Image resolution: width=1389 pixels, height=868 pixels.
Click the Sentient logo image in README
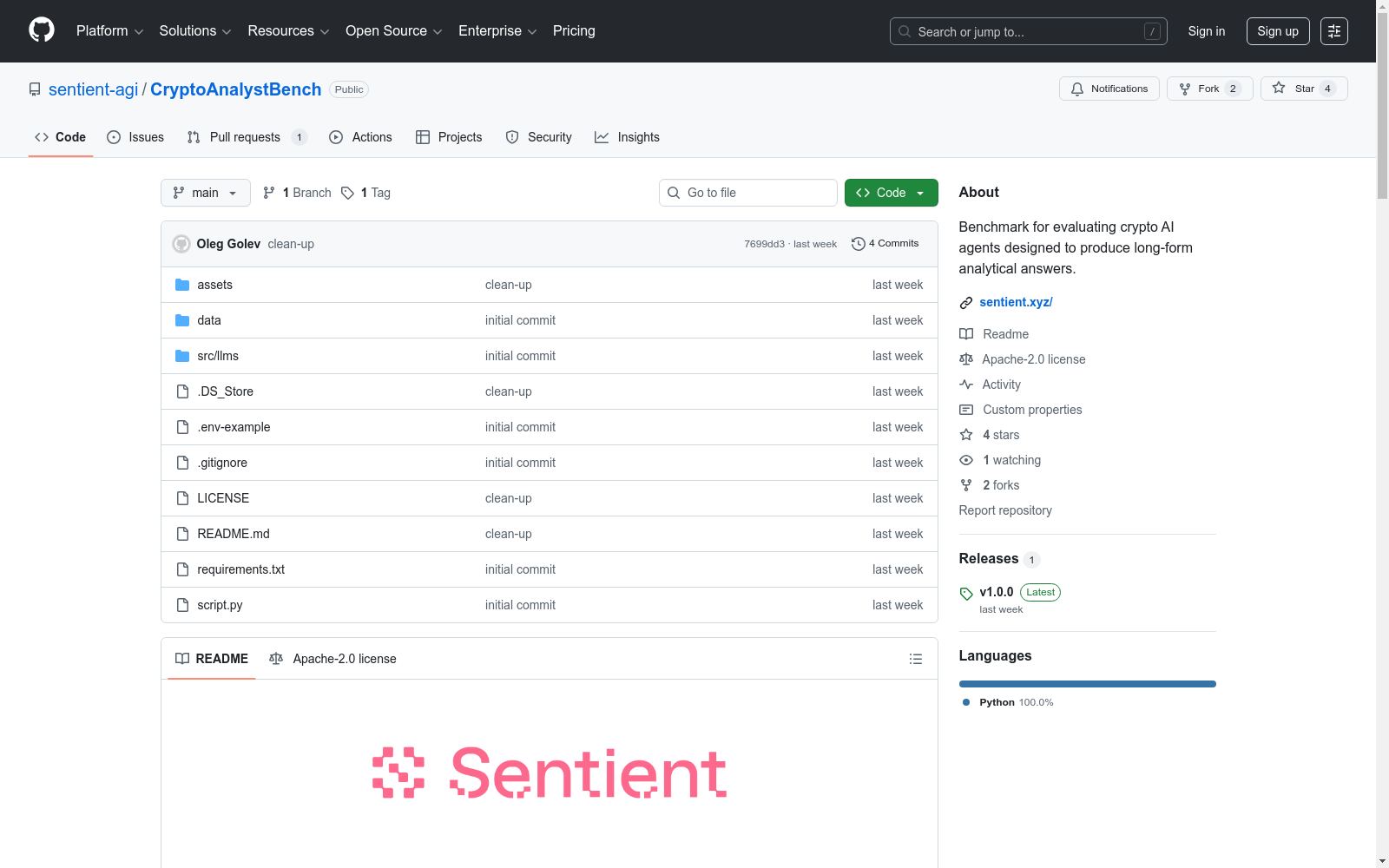pos(550,773)
